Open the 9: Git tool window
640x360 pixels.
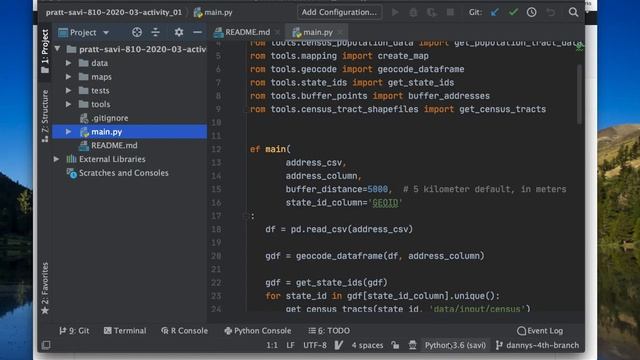point(74,331)
